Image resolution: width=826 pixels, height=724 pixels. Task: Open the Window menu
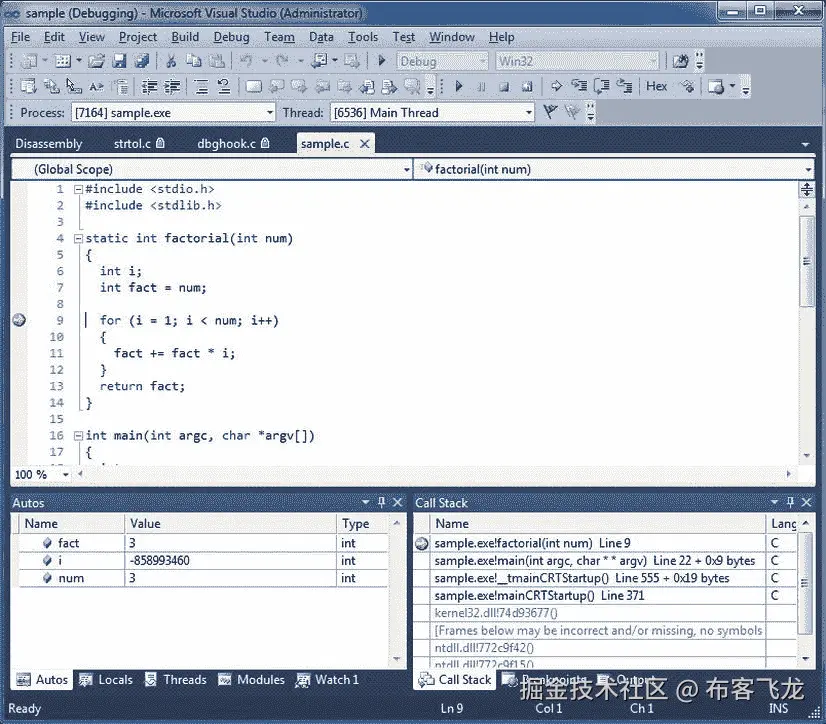[x=452, y=37]
